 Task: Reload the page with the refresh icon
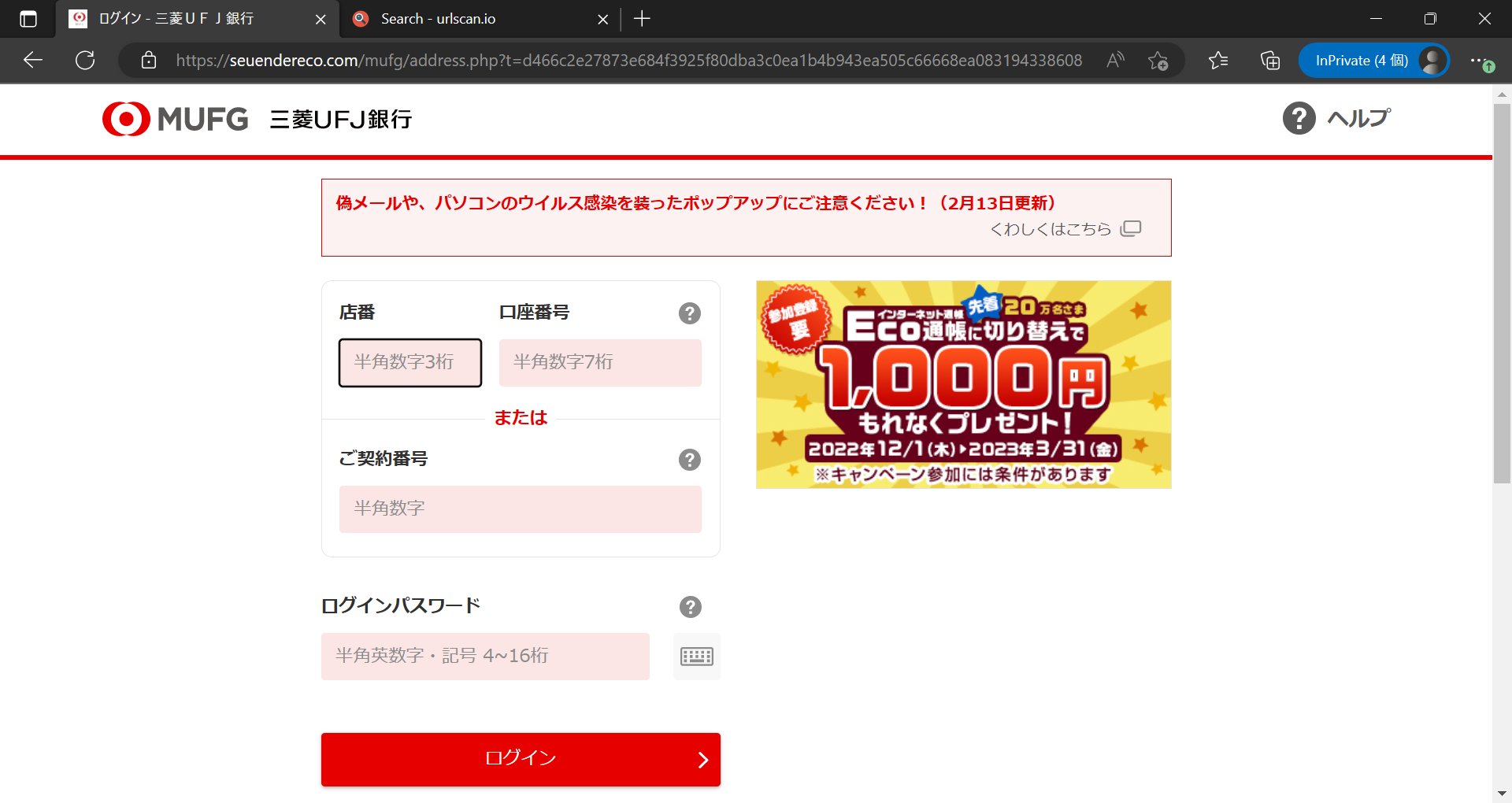[x=85, y=61]
